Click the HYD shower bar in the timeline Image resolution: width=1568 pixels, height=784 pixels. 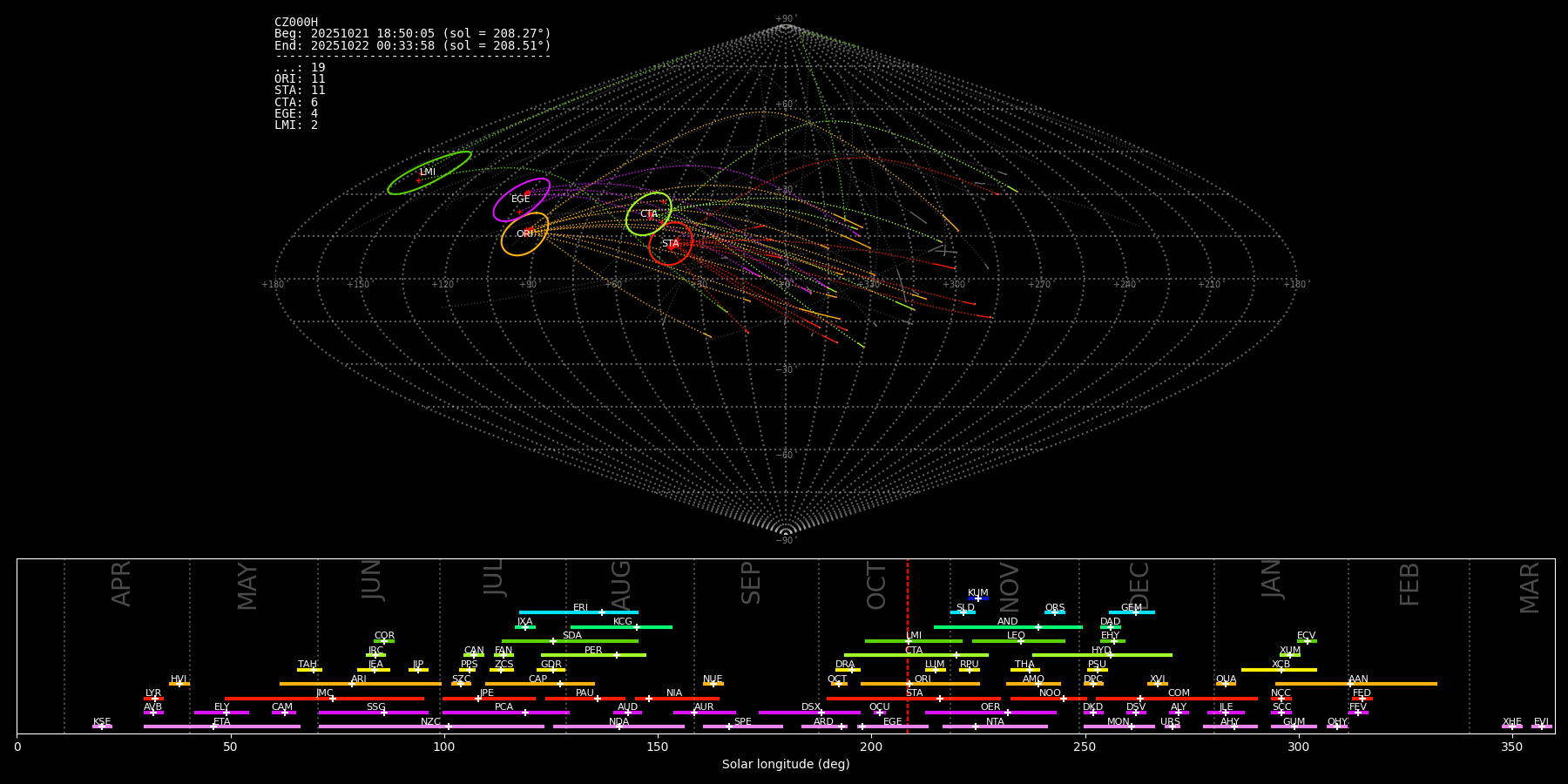coord(1102,655)
